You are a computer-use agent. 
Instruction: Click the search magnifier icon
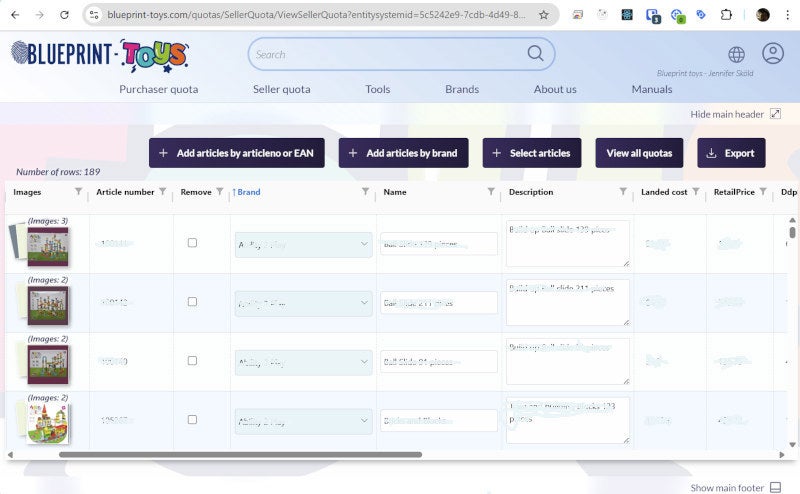[535, 53]
